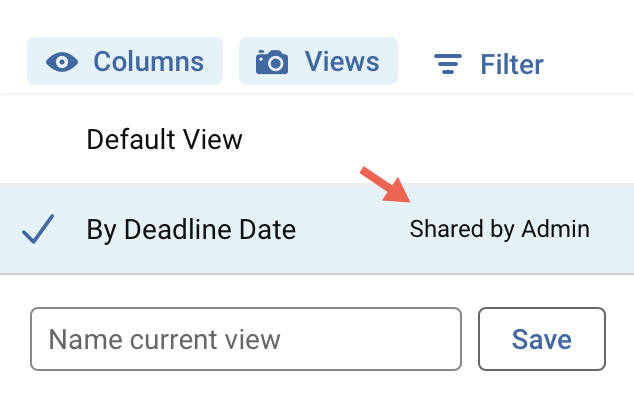Click the camera icon on Views

click(272, 62)
